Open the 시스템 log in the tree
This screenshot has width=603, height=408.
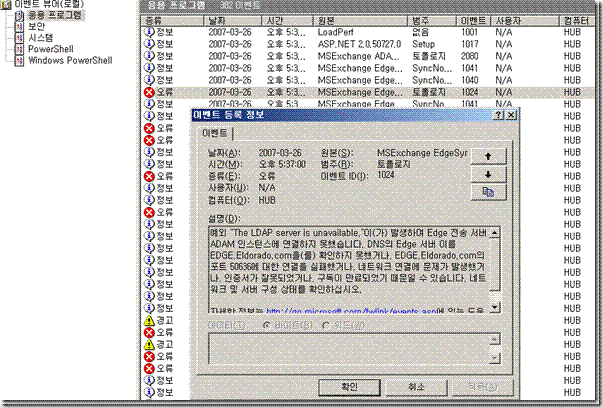tap(40, 38)
